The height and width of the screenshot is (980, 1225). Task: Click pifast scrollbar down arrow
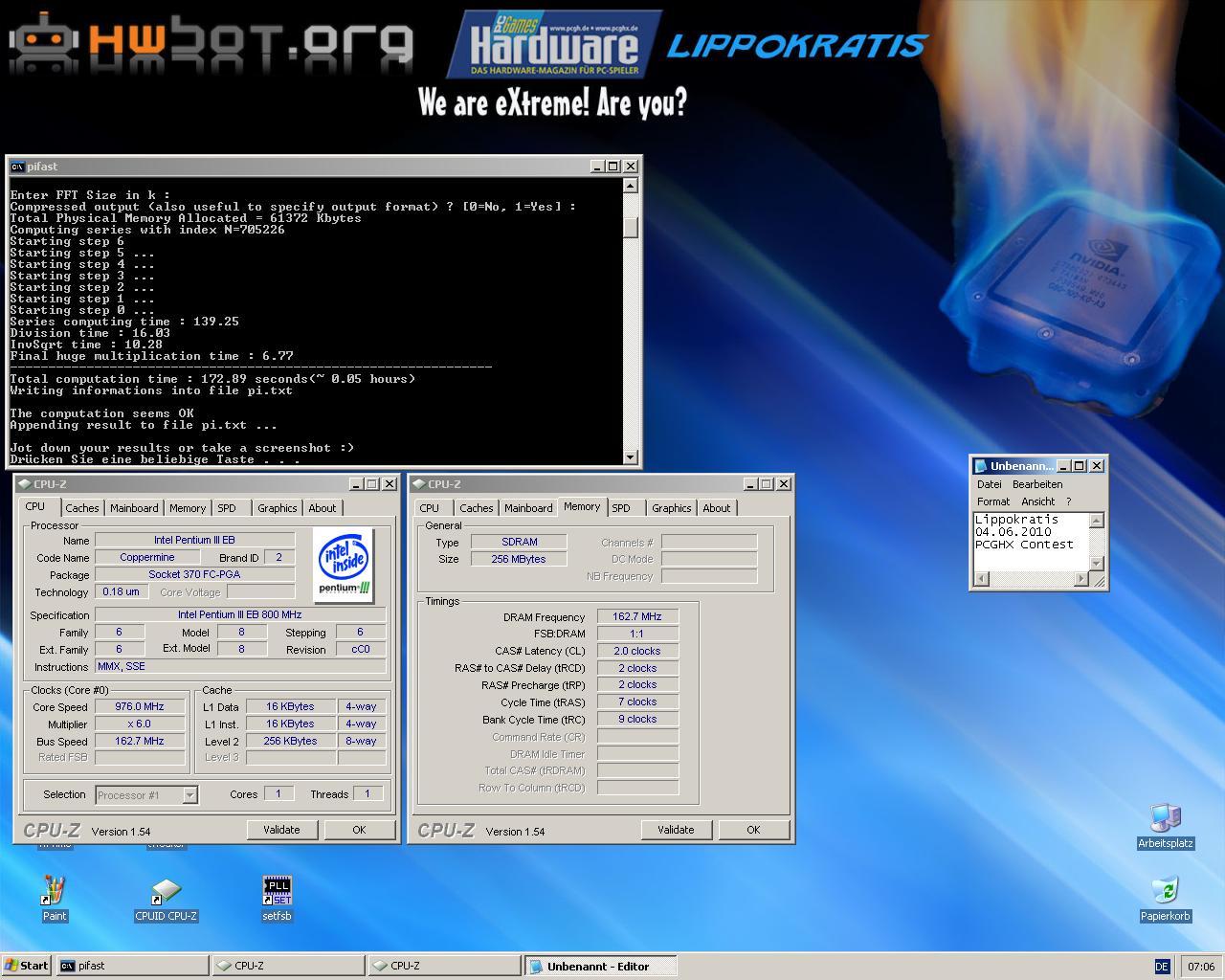[x=630, y=457]
